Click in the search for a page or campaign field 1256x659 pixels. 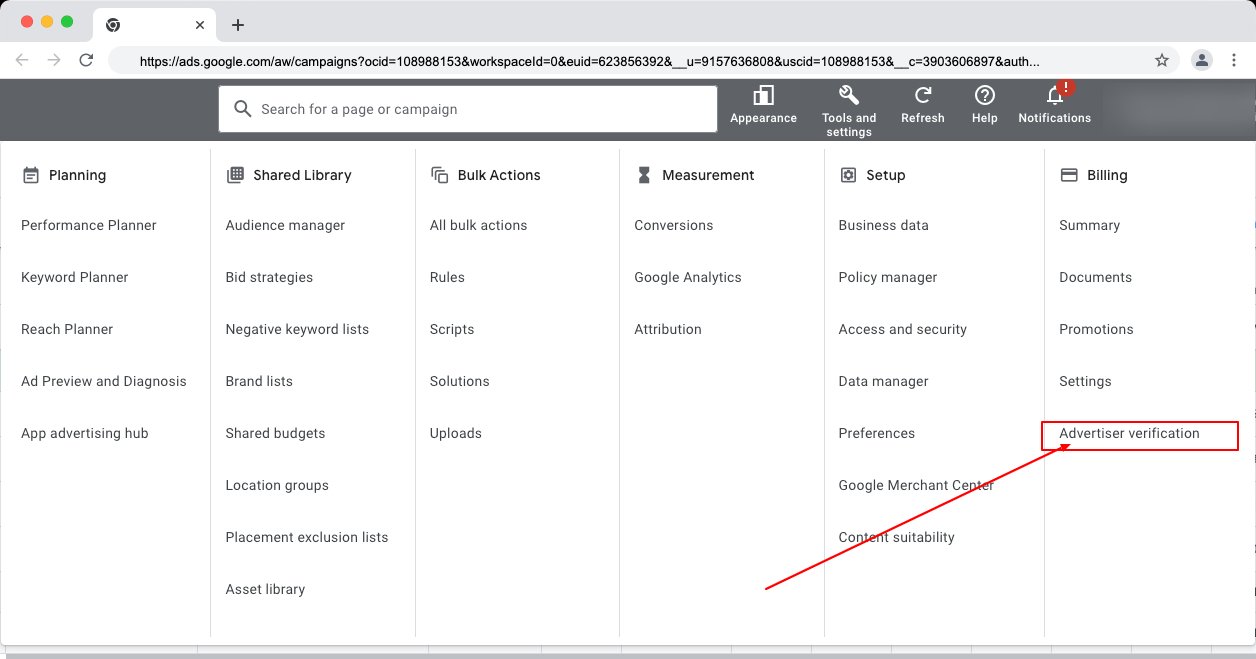(468, 109)
